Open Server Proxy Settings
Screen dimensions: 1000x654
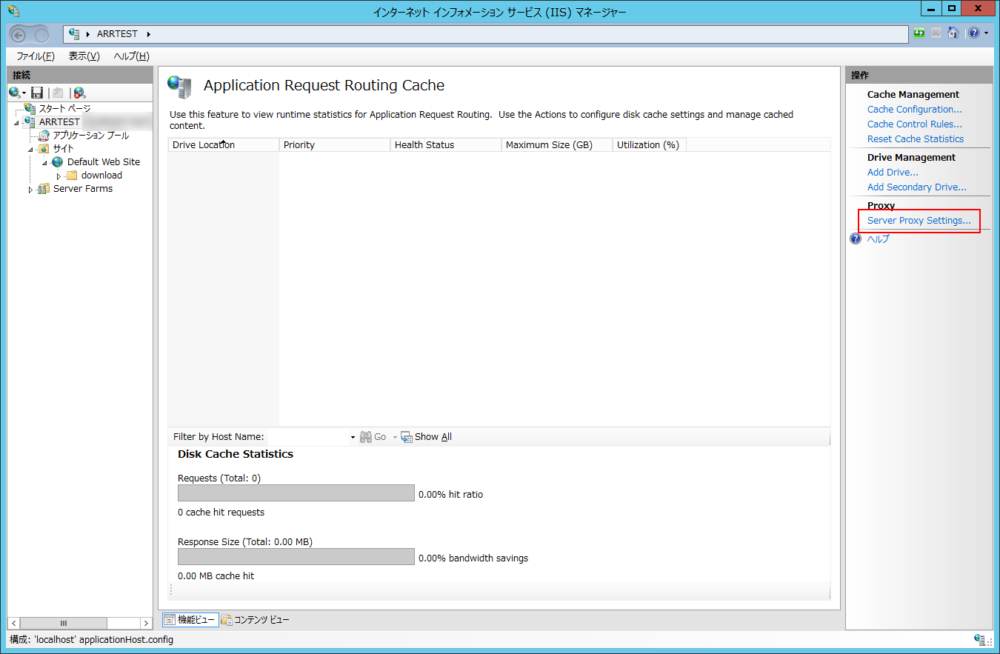(918, 220)
